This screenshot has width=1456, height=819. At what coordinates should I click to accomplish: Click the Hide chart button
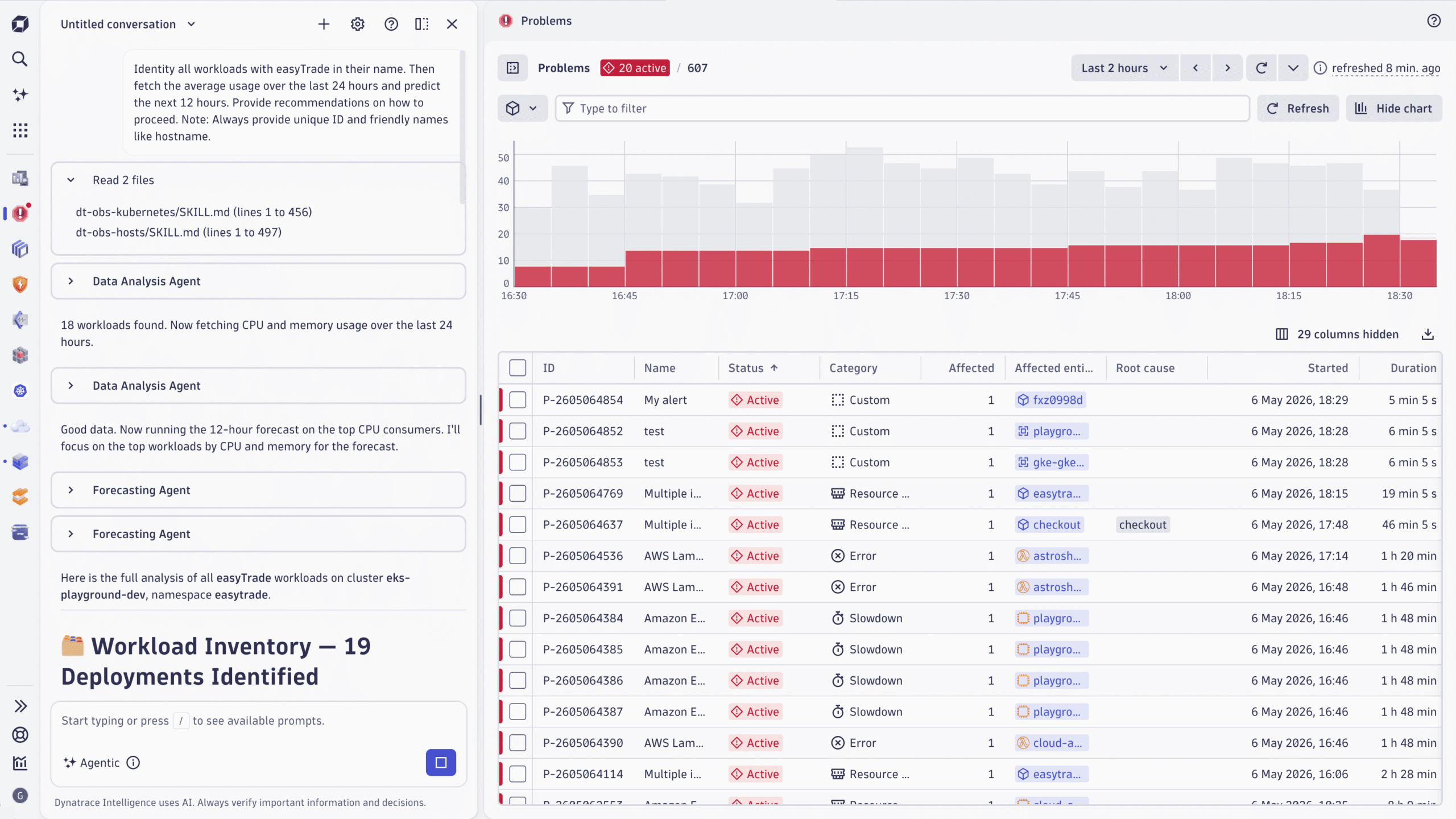tap(1393, 108)
